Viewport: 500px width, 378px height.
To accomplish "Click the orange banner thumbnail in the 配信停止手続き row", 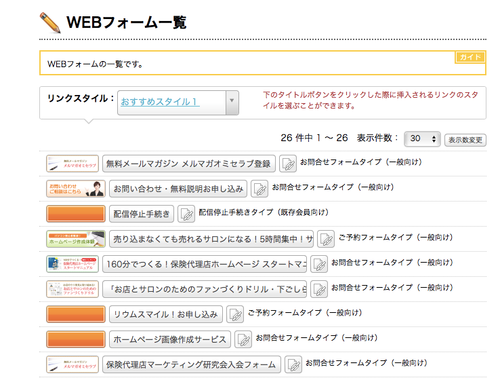I will [x=76, y=214].
